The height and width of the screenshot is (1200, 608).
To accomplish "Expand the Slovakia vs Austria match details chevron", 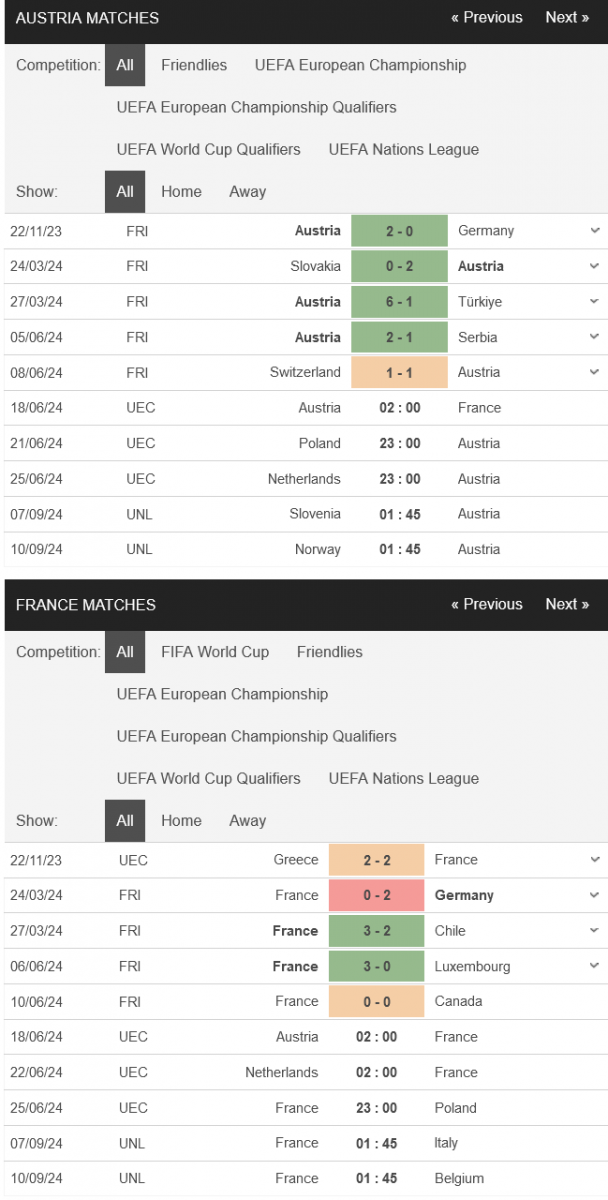I will (595, 266).
